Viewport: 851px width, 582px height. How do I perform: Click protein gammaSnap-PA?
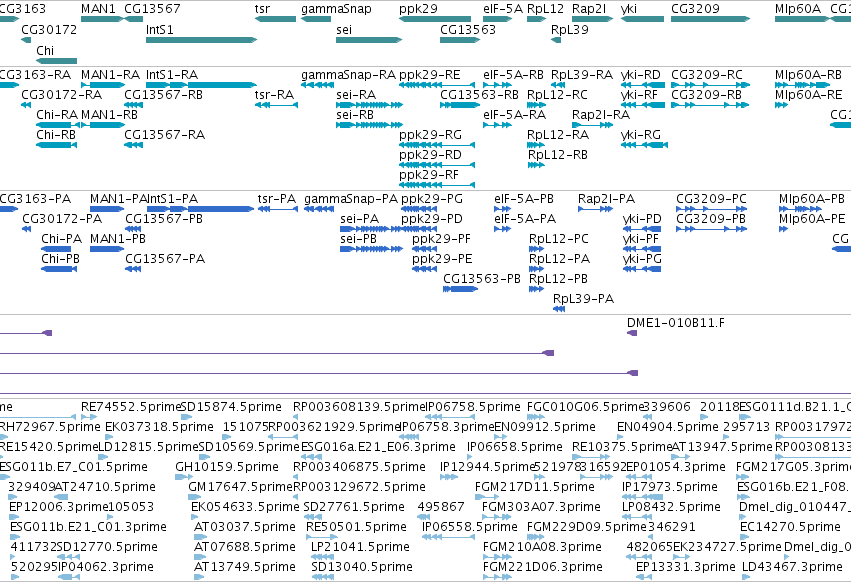[351, 199]
